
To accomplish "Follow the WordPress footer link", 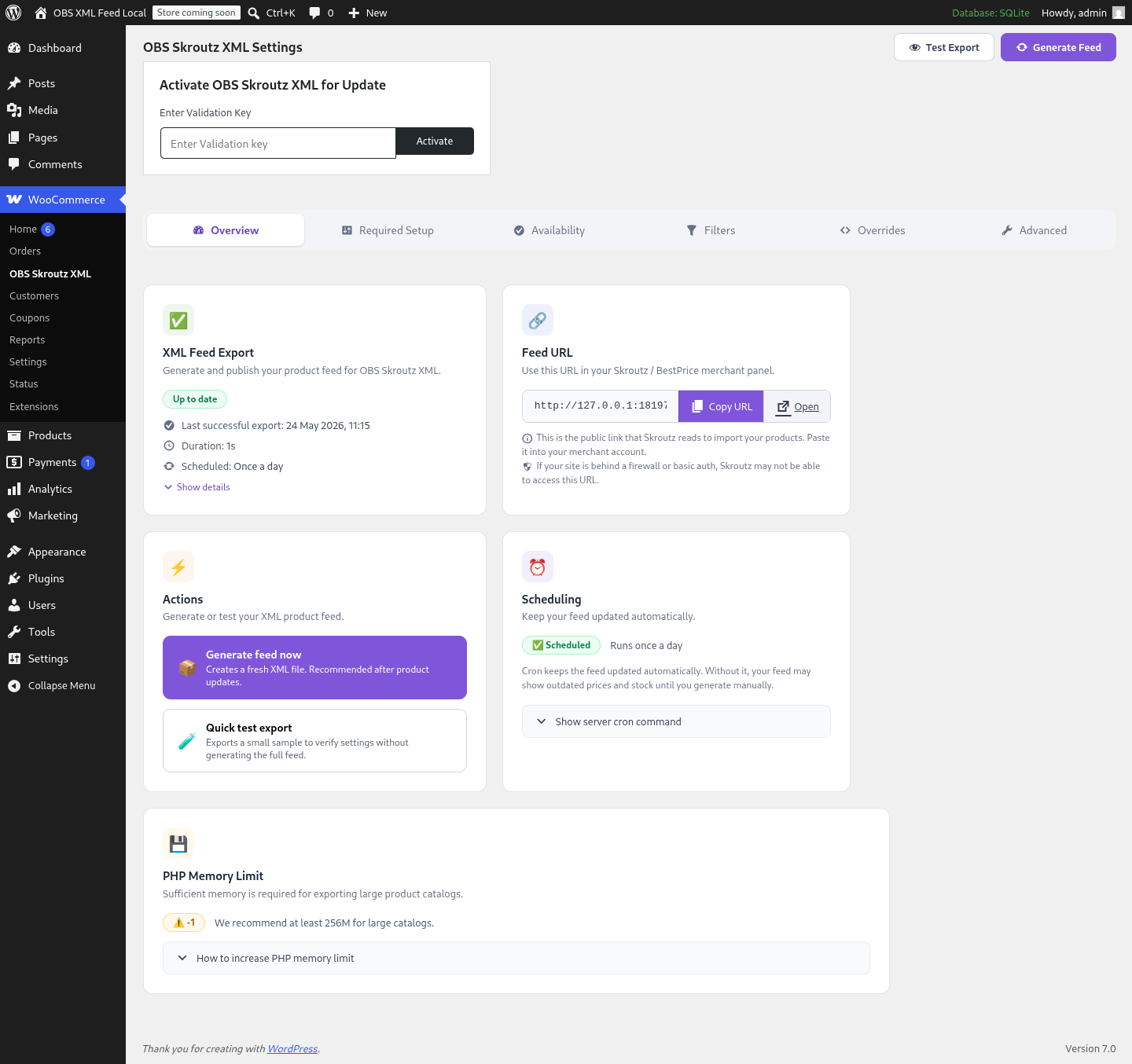I will click(x=292, y=1048).
